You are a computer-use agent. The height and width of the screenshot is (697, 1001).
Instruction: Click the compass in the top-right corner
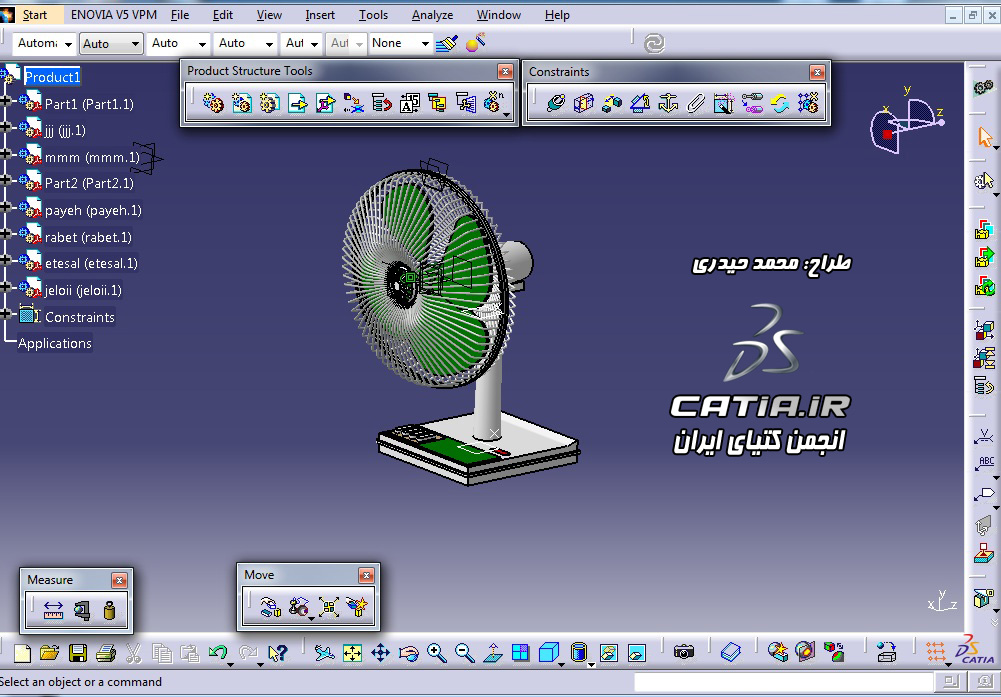point(905,121)
